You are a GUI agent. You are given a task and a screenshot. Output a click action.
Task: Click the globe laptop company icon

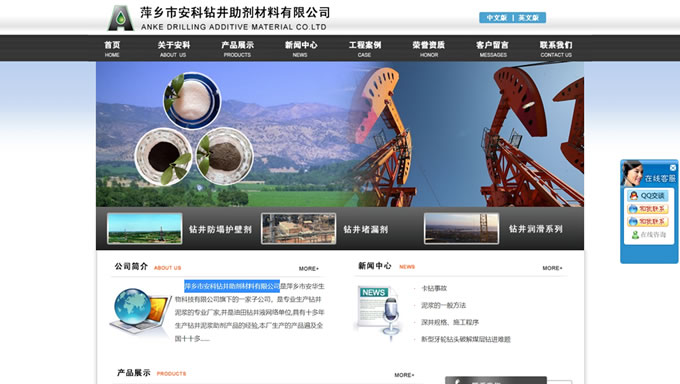140,312
